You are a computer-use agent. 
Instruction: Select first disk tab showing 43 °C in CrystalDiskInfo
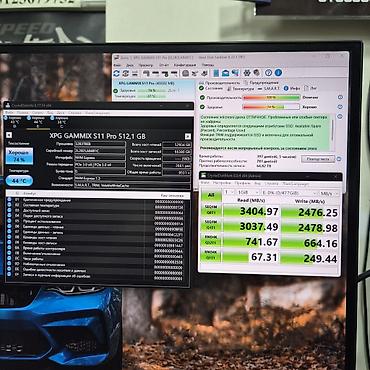(14, 122)
